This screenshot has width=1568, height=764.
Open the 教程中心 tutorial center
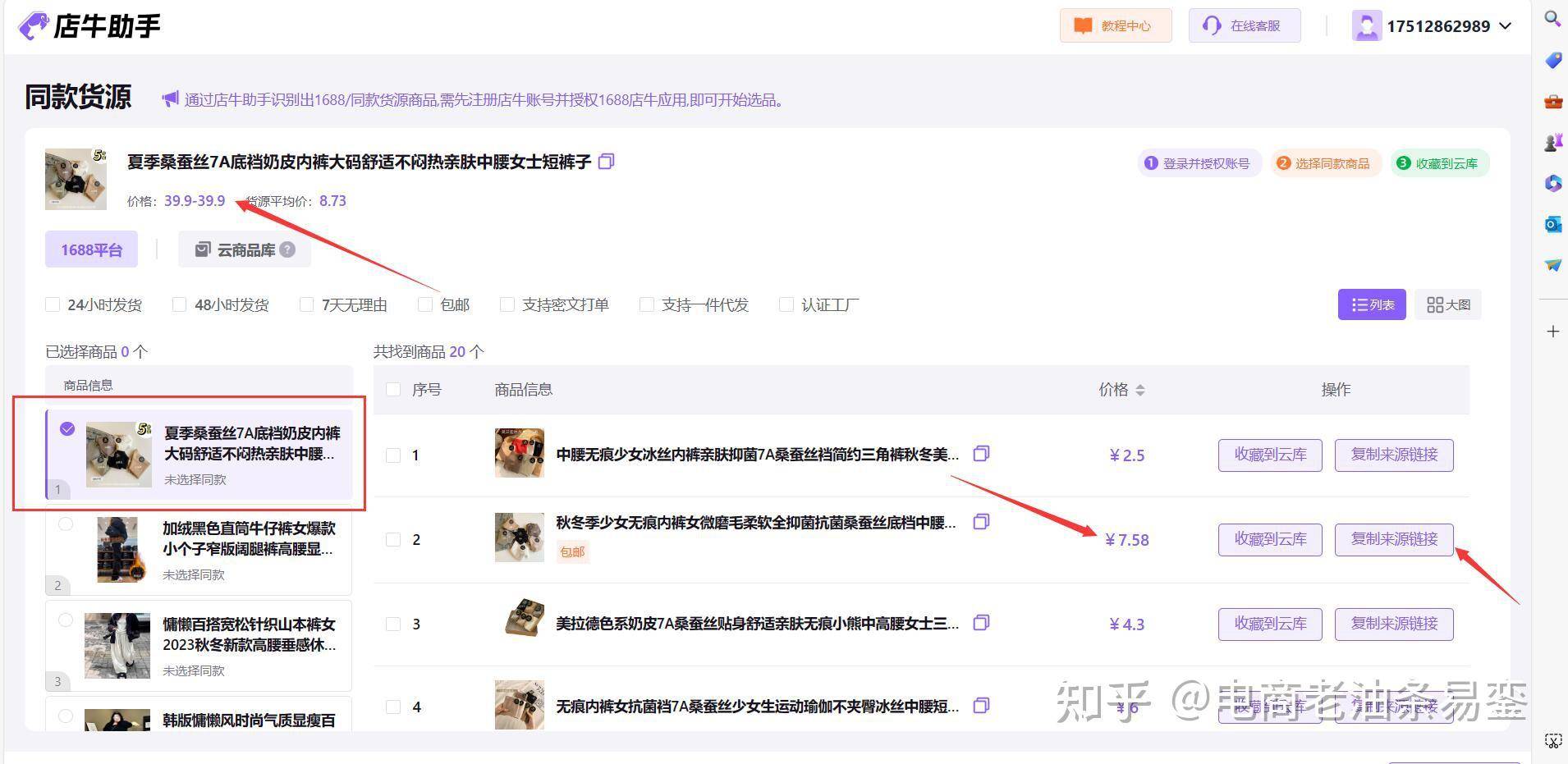click(x=1116, y=25)
